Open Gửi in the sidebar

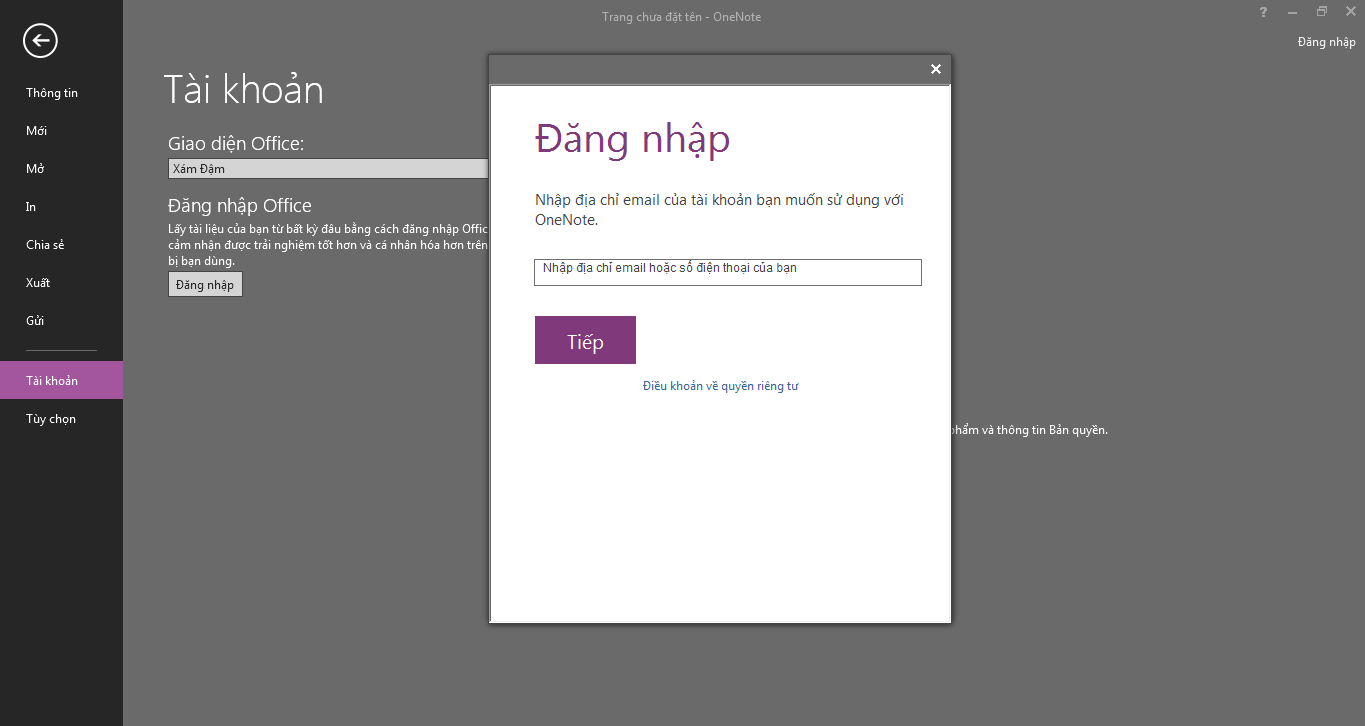(35, 321)
